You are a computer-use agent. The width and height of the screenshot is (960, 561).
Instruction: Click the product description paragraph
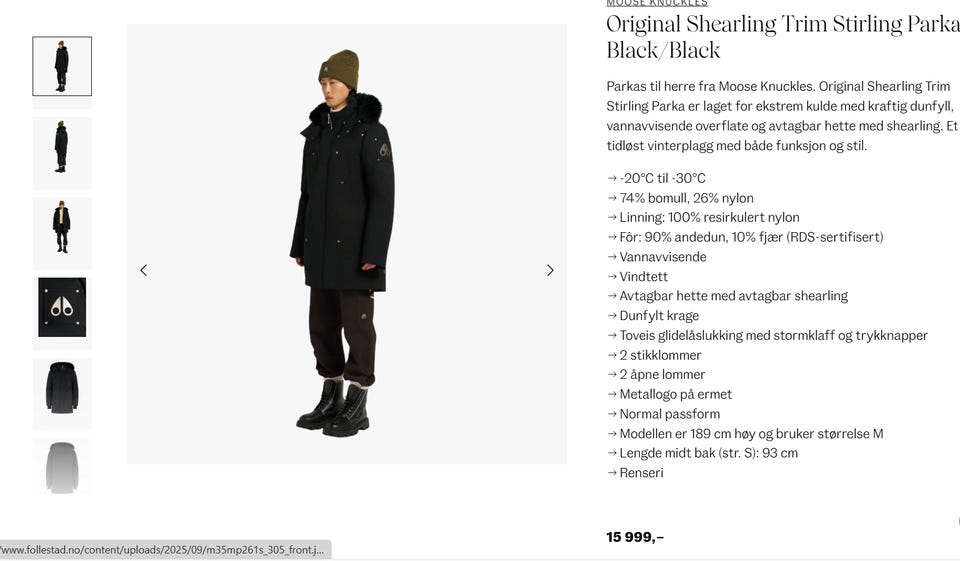pyautogui.click(x=782, y=116)
